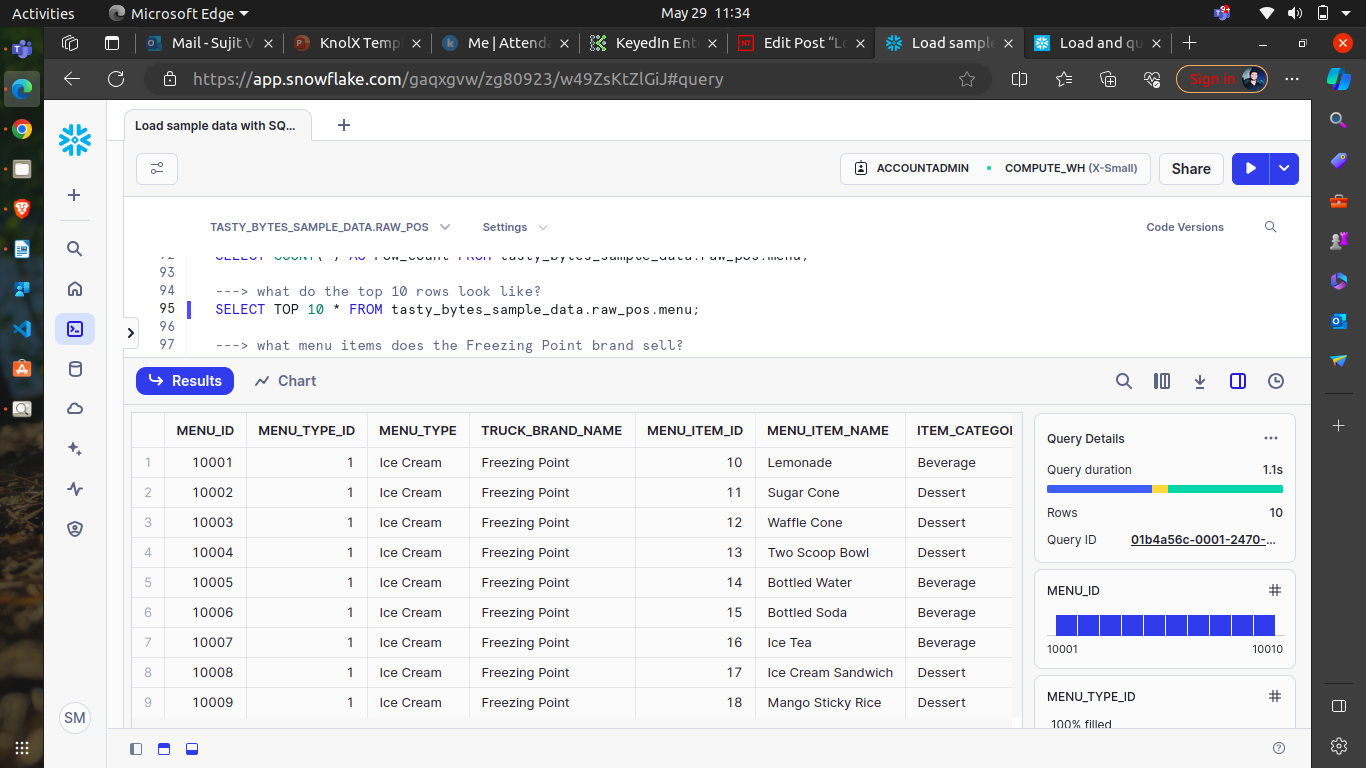The width and height of the screenshot is (1366, 768).
Task: Open the Projects search in the sidebar
Action: (x=75, y=248)
